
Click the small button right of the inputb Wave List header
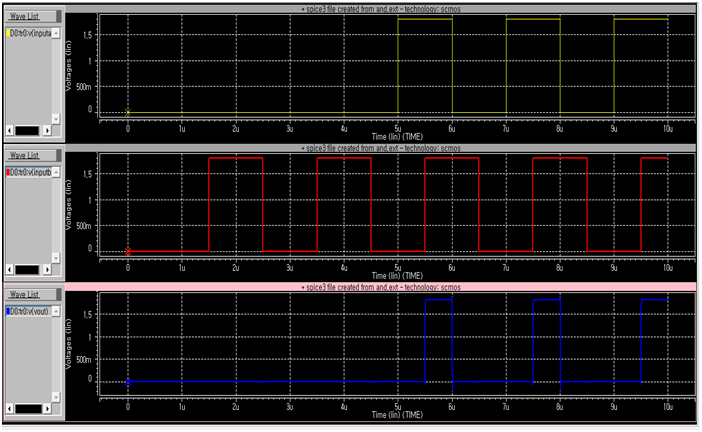[59, 156]
